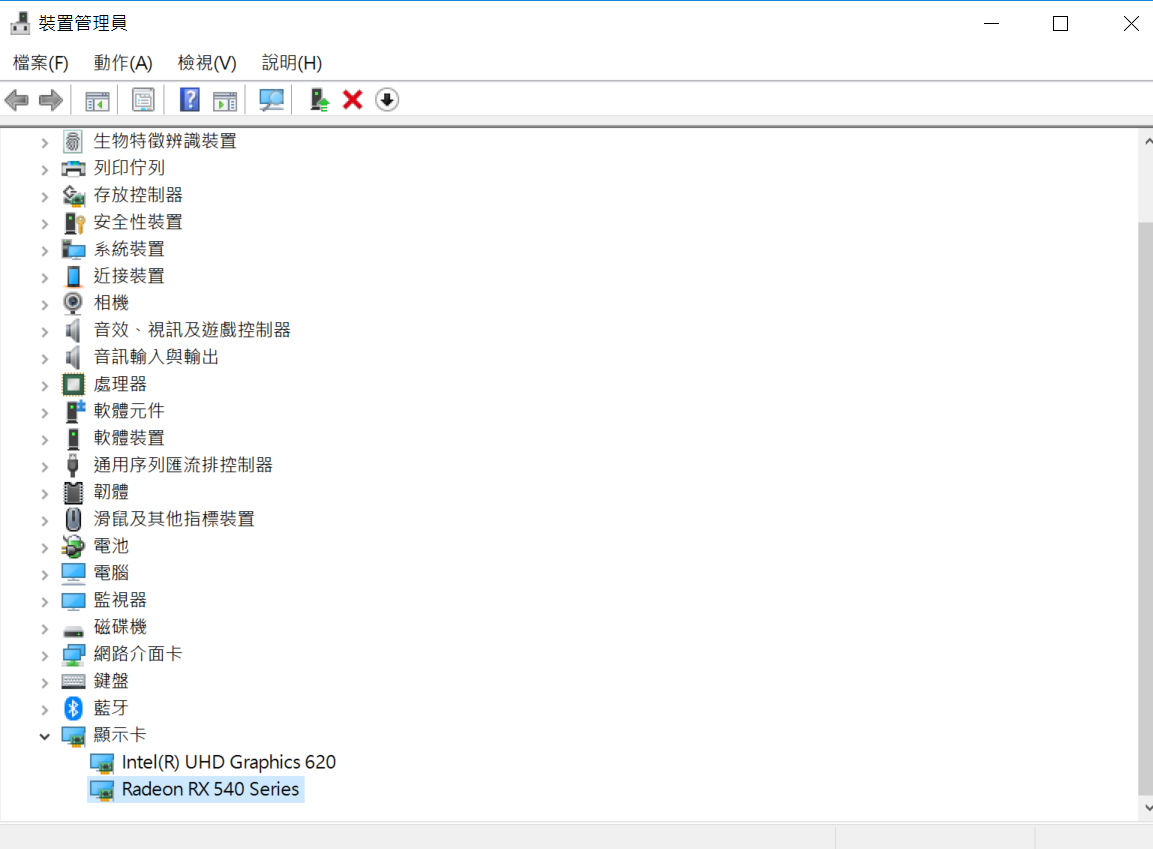
Task: Select the 電池 category label
Action: (111, 546)
